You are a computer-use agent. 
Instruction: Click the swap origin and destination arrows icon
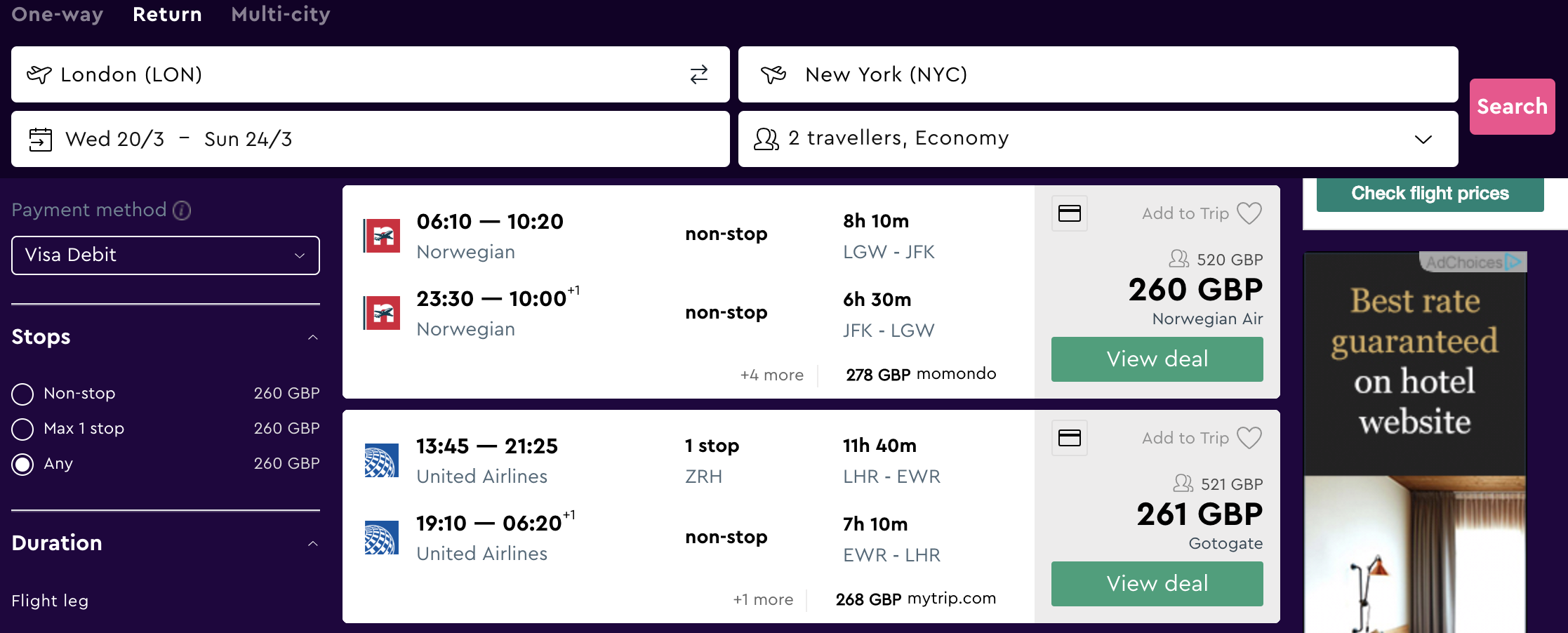click(x=699, y=74)
